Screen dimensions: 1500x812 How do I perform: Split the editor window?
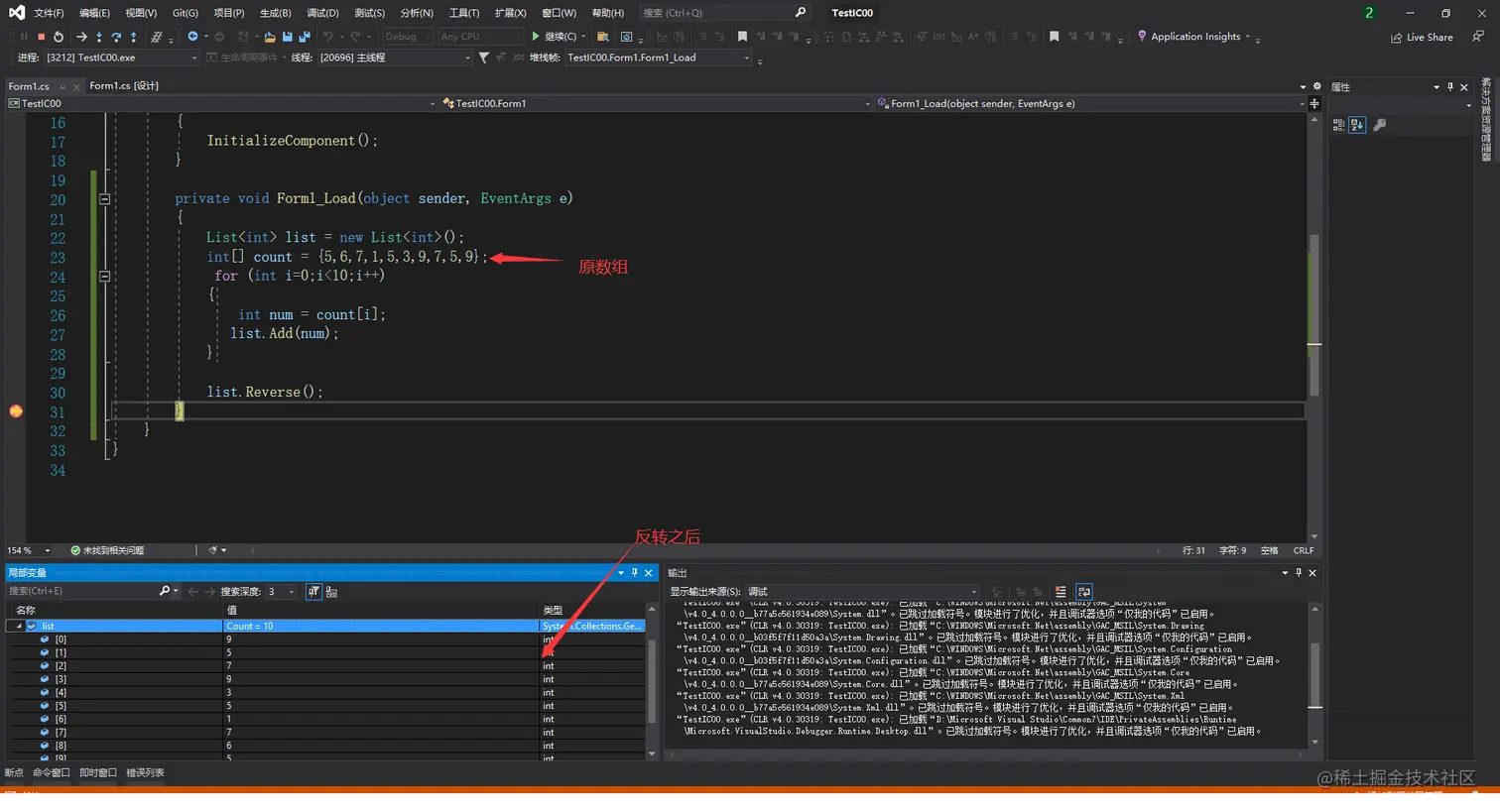[x=1314, y=103]
